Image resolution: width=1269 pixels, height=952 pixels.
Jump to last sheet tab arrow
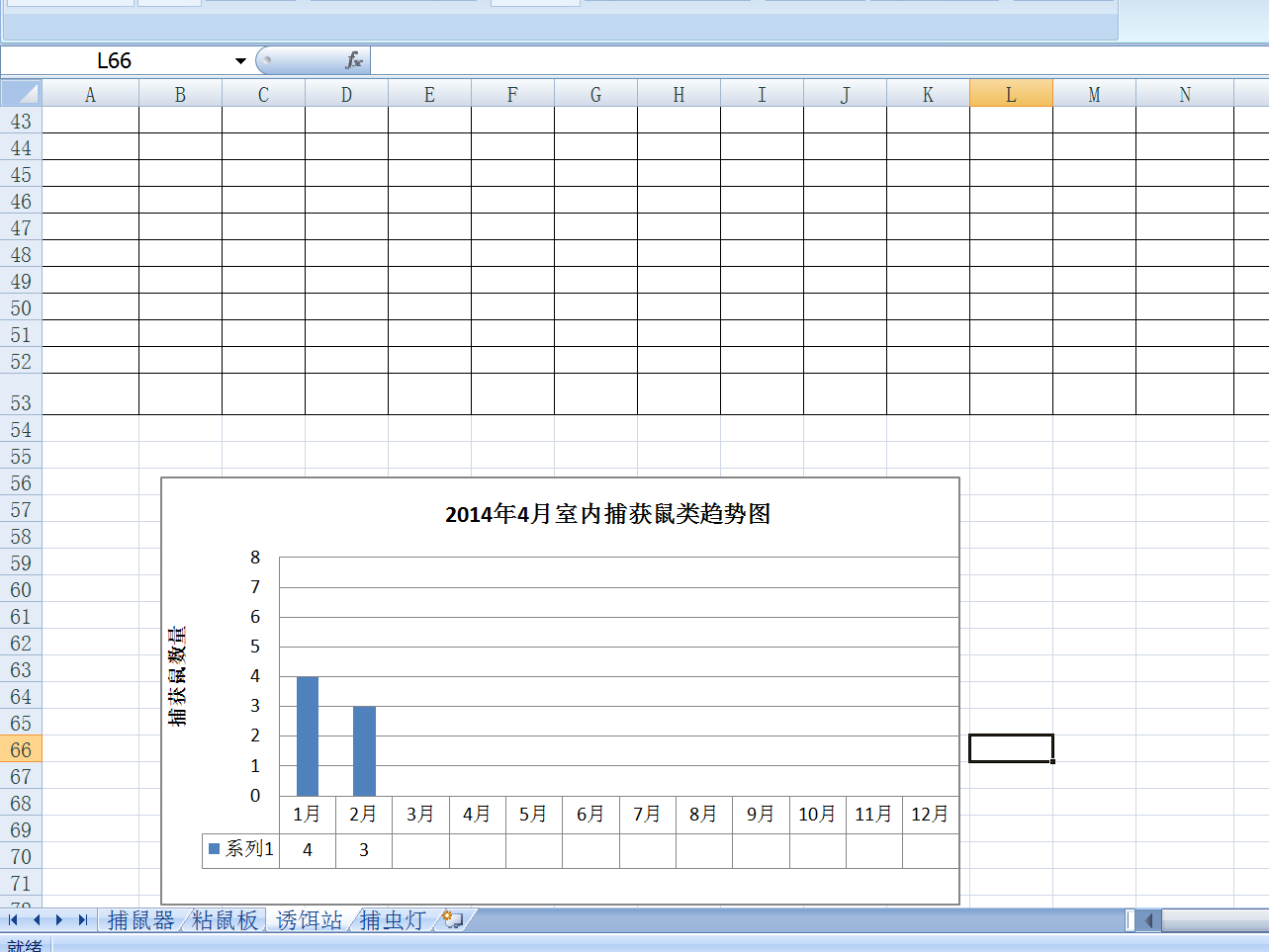pos(83,920)
